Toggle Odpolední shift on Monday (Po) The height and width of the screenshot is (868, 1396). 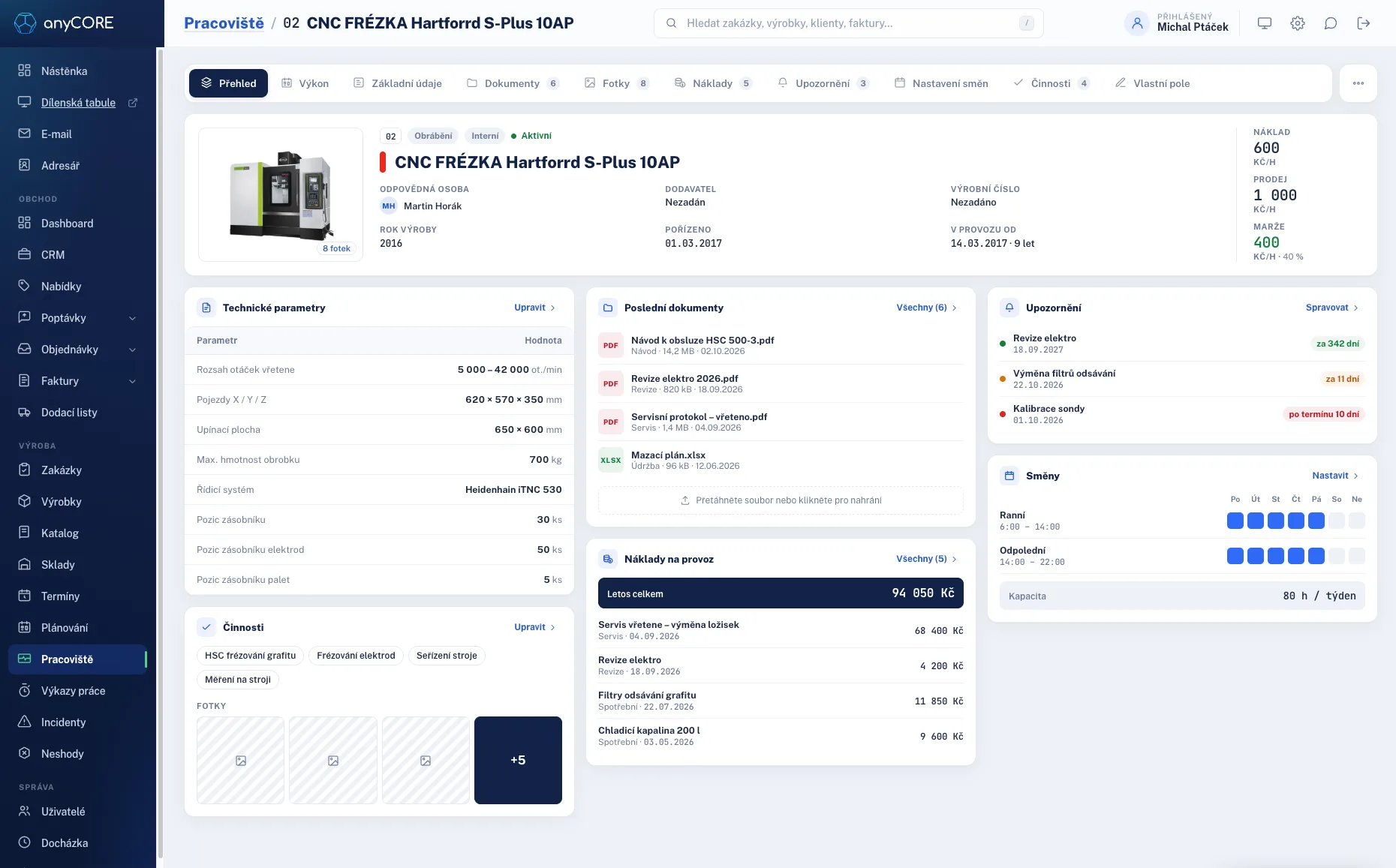click(1235, 556)
